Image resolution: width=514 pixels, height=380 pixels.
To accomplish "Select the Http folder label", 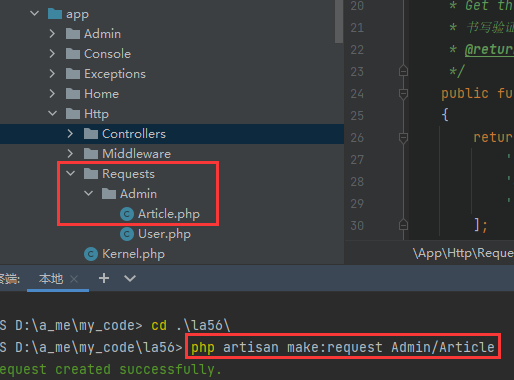I will click(96, 114).
